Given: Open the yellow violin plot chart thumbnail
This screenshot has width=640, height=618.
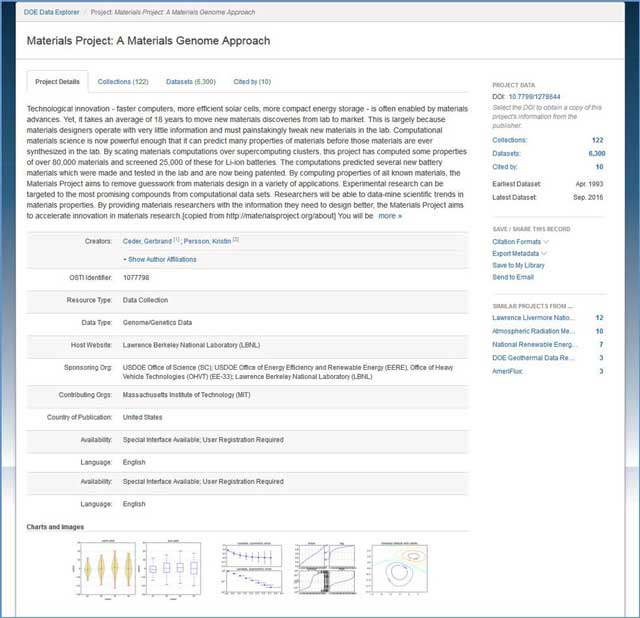Looking at the screenshot, I should (x=105, y=570).
